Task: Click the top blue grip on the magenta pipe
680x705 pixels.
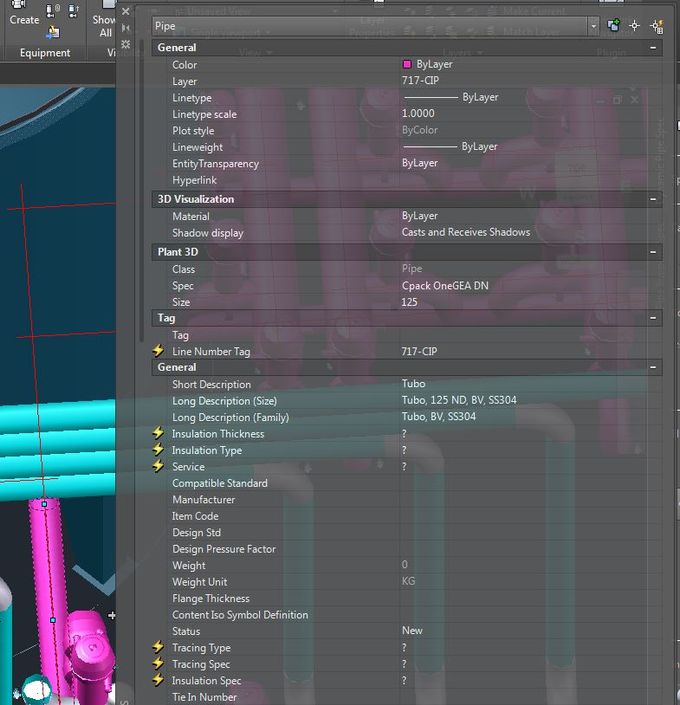Action: point(44,504)
